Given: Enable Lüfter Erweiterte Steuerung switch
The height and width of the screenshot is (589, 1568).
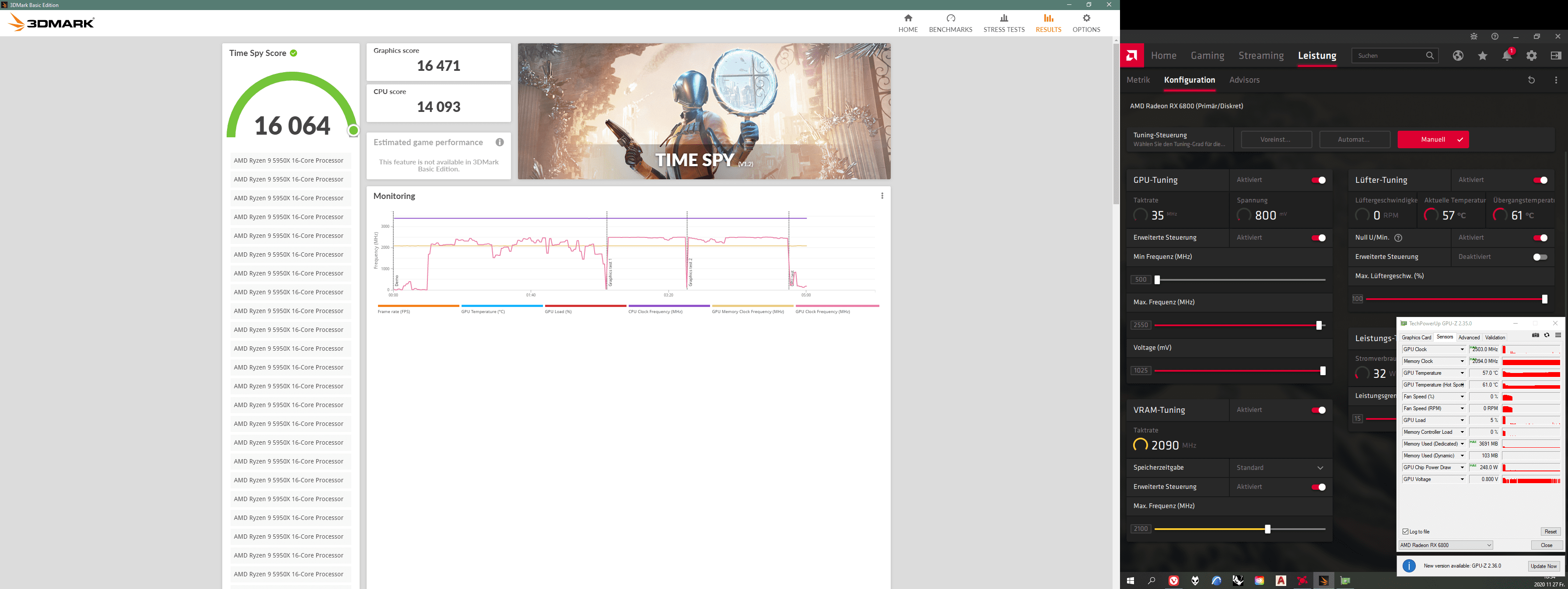Looking at the screenshot, I should pos(1540,257).
